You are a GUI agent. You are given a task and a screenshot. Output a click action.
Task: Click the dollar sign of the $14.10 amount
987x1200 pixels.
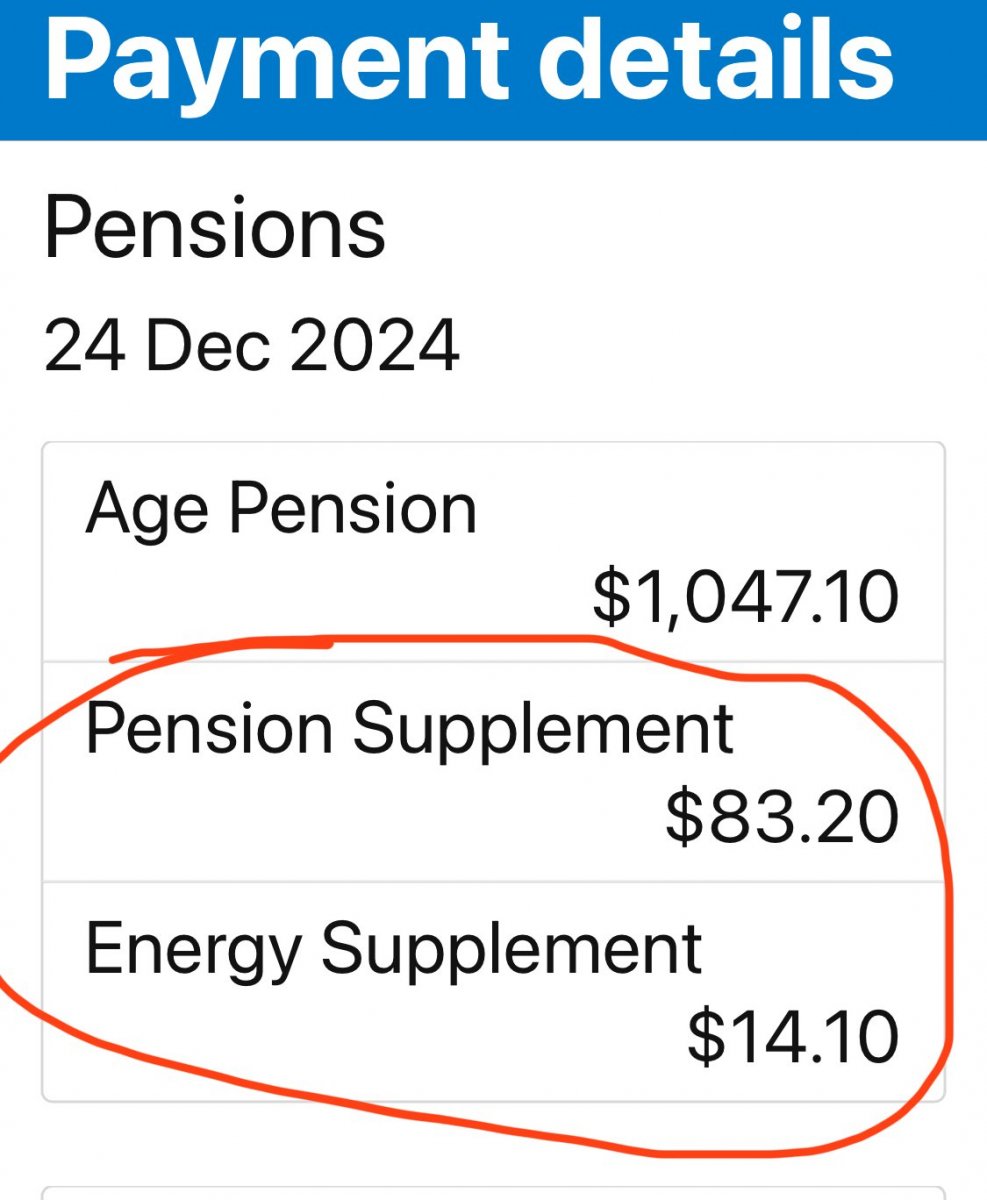[x=706, y=1036]
